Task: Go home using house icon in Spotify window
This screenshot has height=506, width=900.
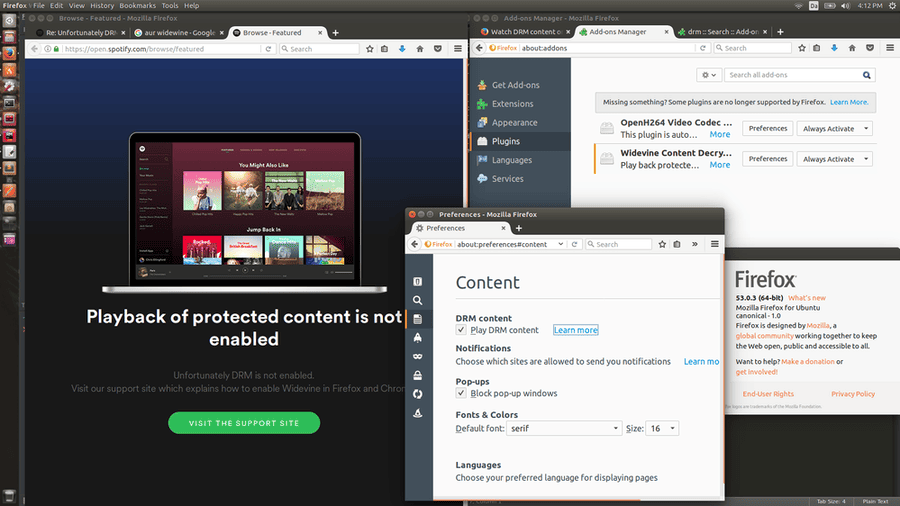Action: (420, 49)
